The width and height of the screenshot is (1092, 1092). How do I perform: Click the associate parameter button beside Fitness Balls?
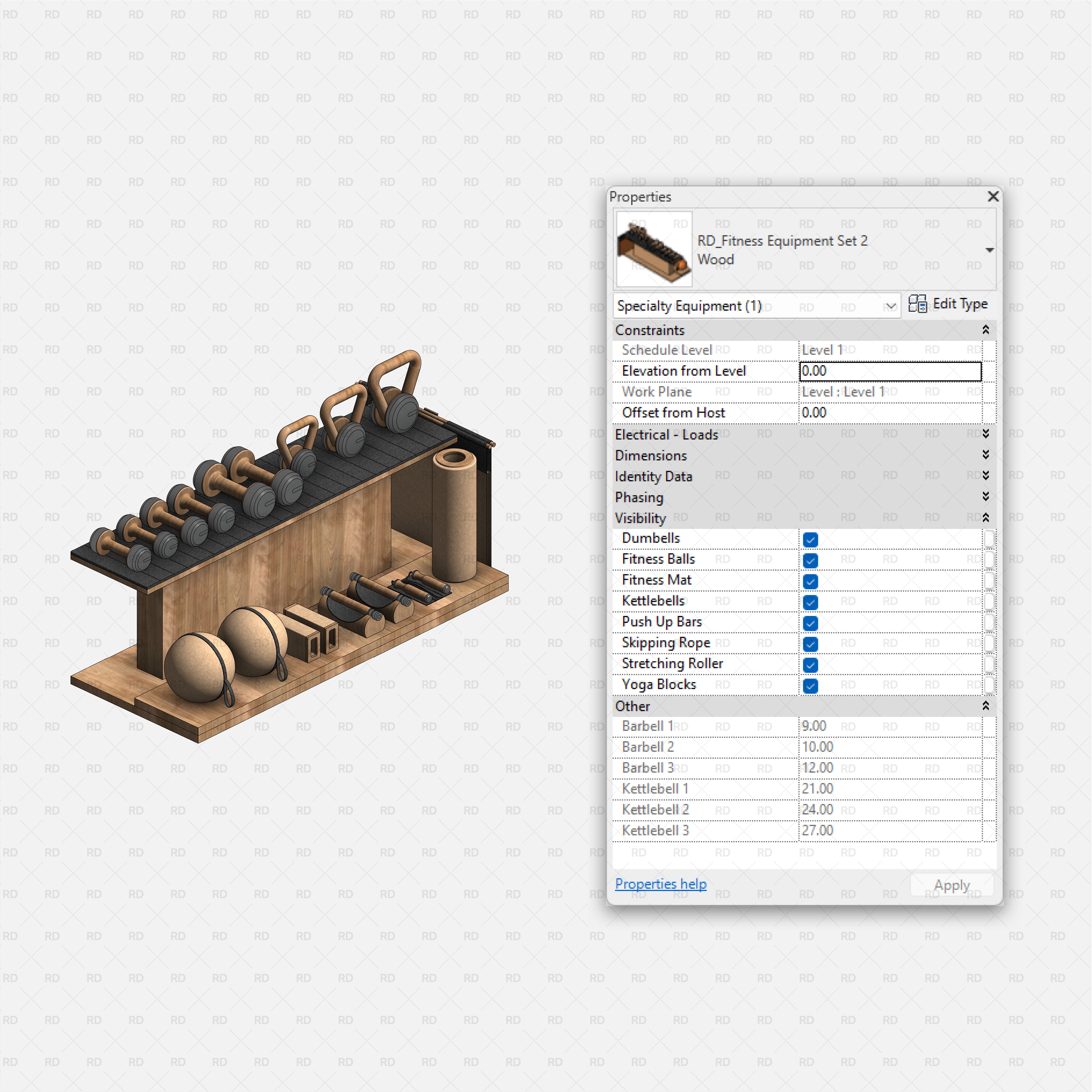pyautogui.click(x=989, y=560)
